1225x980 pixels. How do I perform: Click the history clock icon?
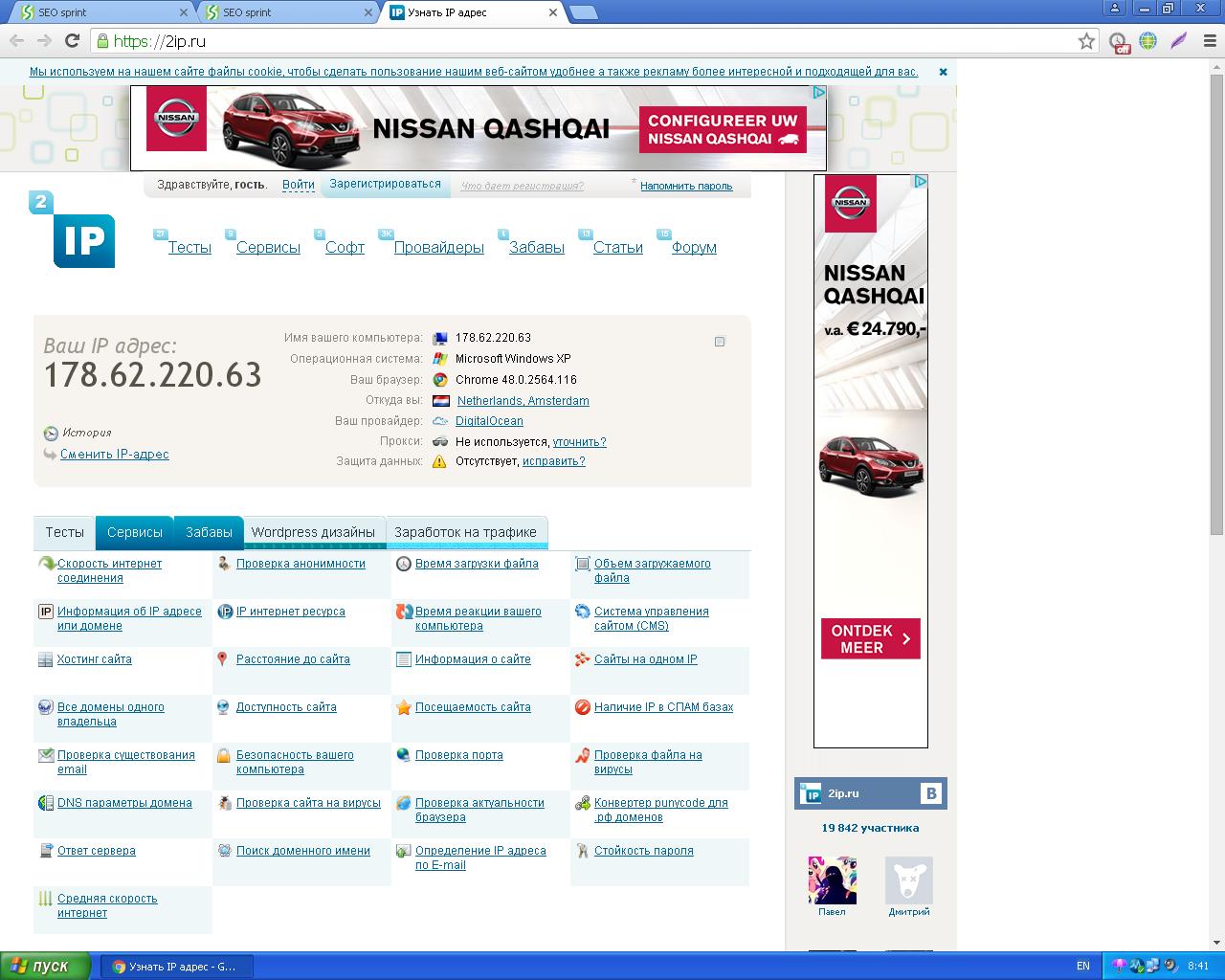(51, 433)
